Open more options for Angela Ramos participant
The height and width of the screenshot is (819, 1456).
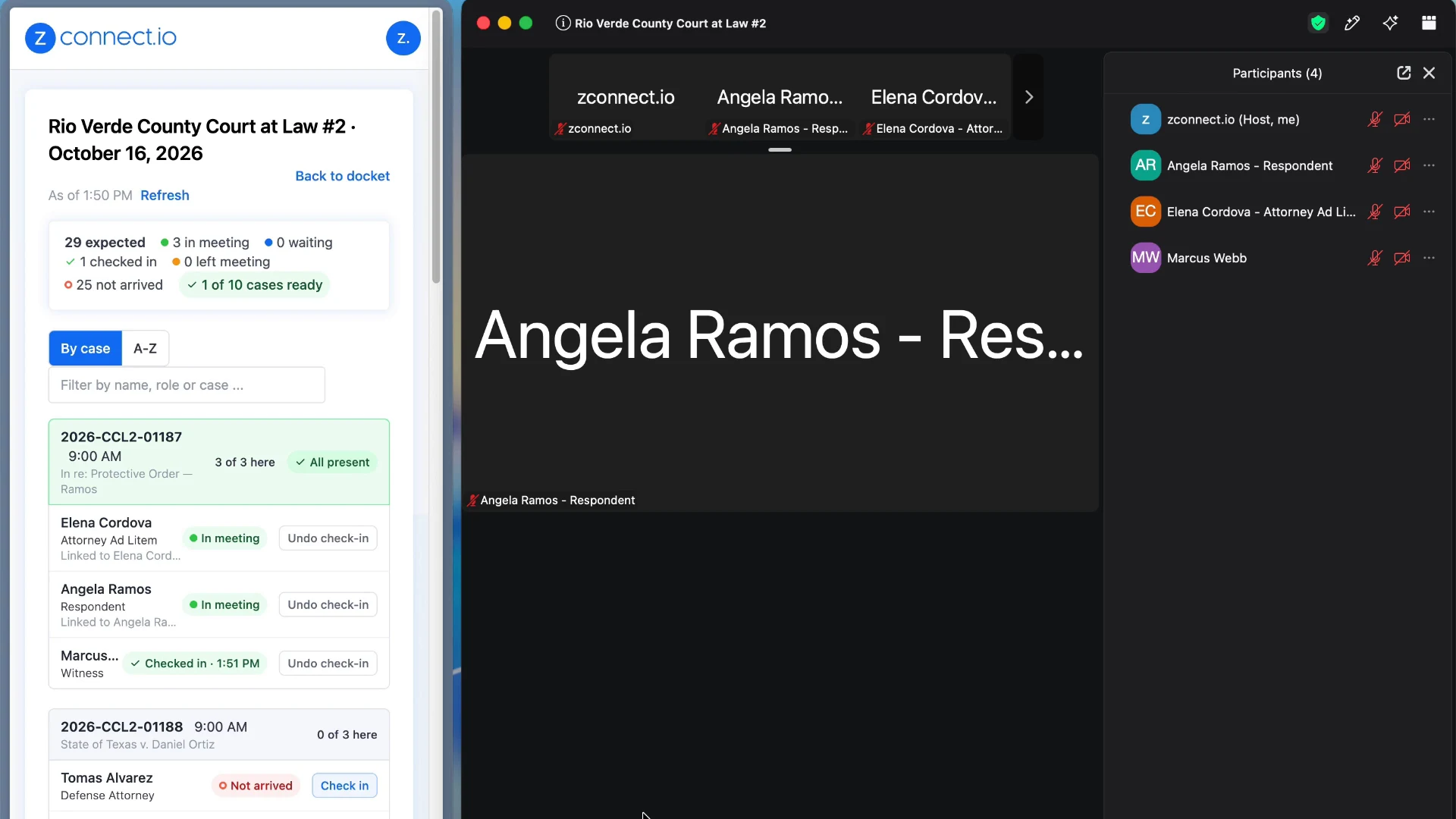[x=1429, y=165]
